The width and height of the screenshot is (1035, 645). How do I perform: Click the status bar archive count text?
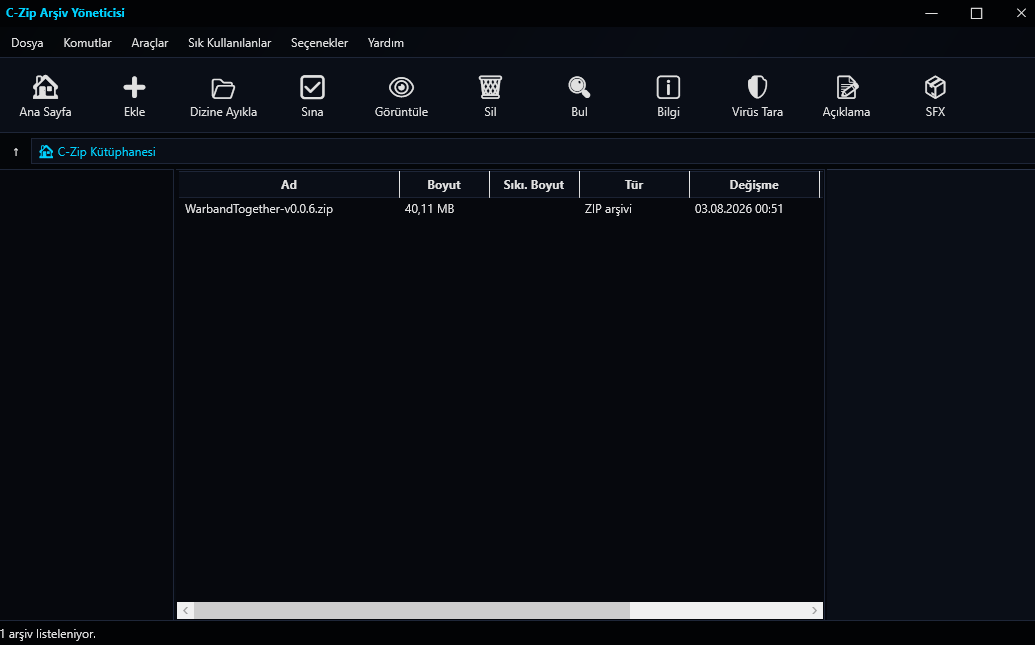tap(48, 634)
